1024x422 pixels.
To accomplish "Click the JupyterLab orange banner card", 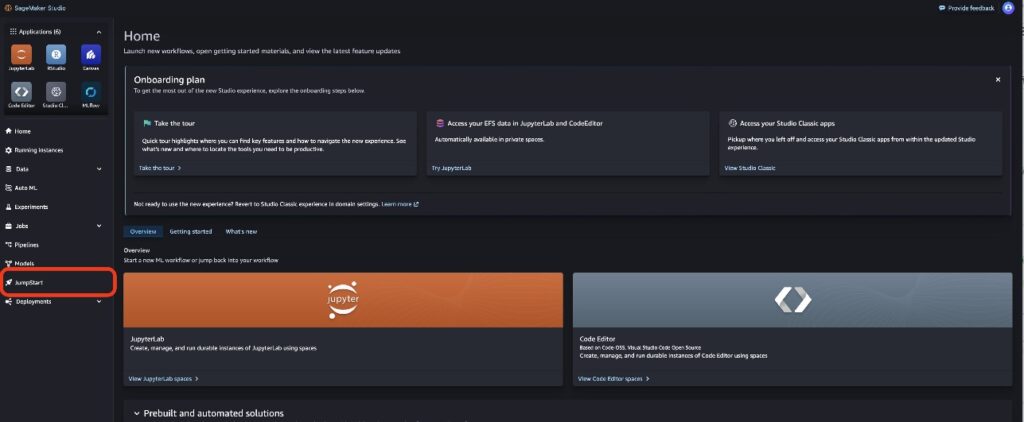I will [343, 299].
